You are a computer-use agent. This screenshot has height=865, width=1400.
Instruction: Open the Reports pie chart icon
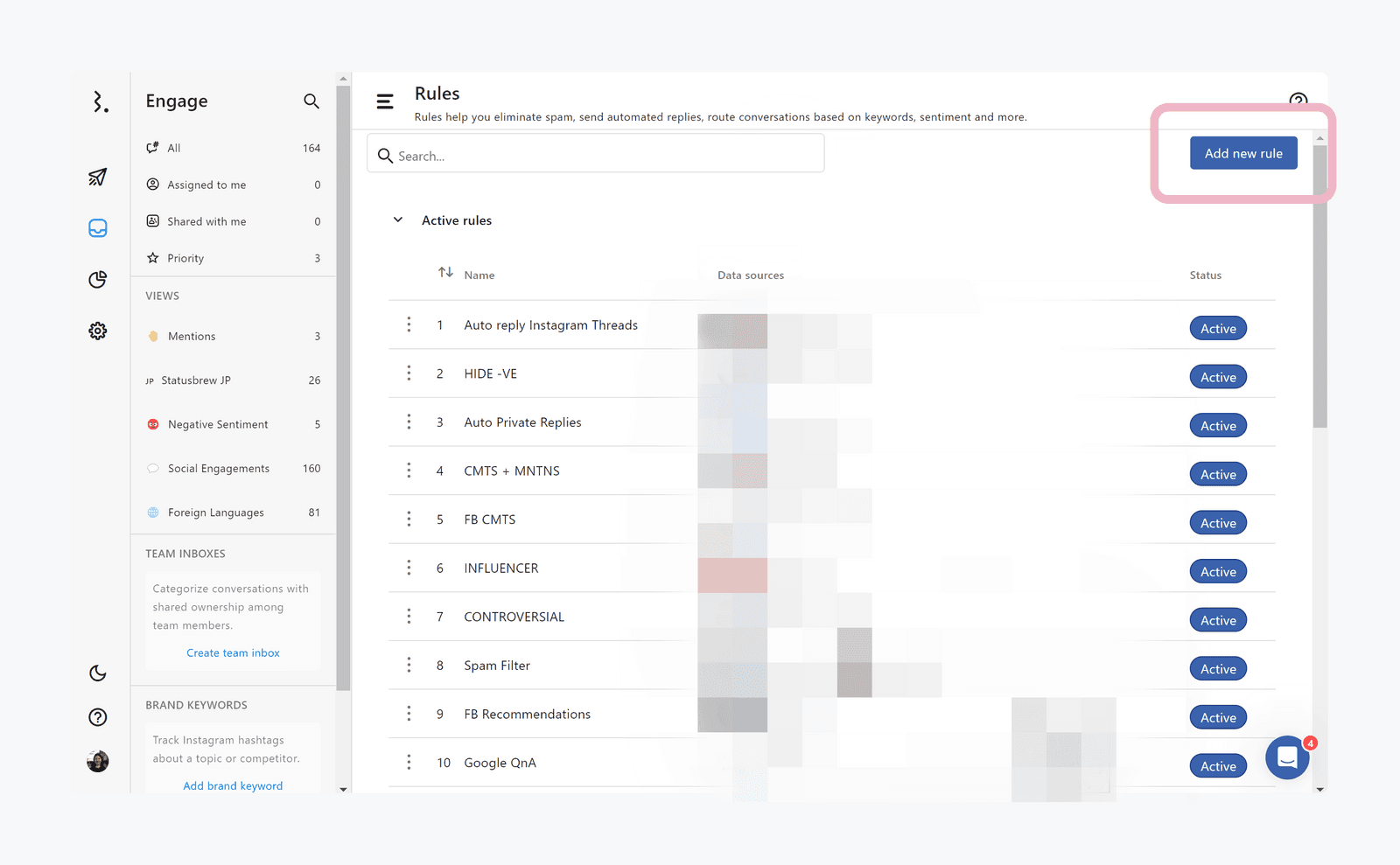98,279
